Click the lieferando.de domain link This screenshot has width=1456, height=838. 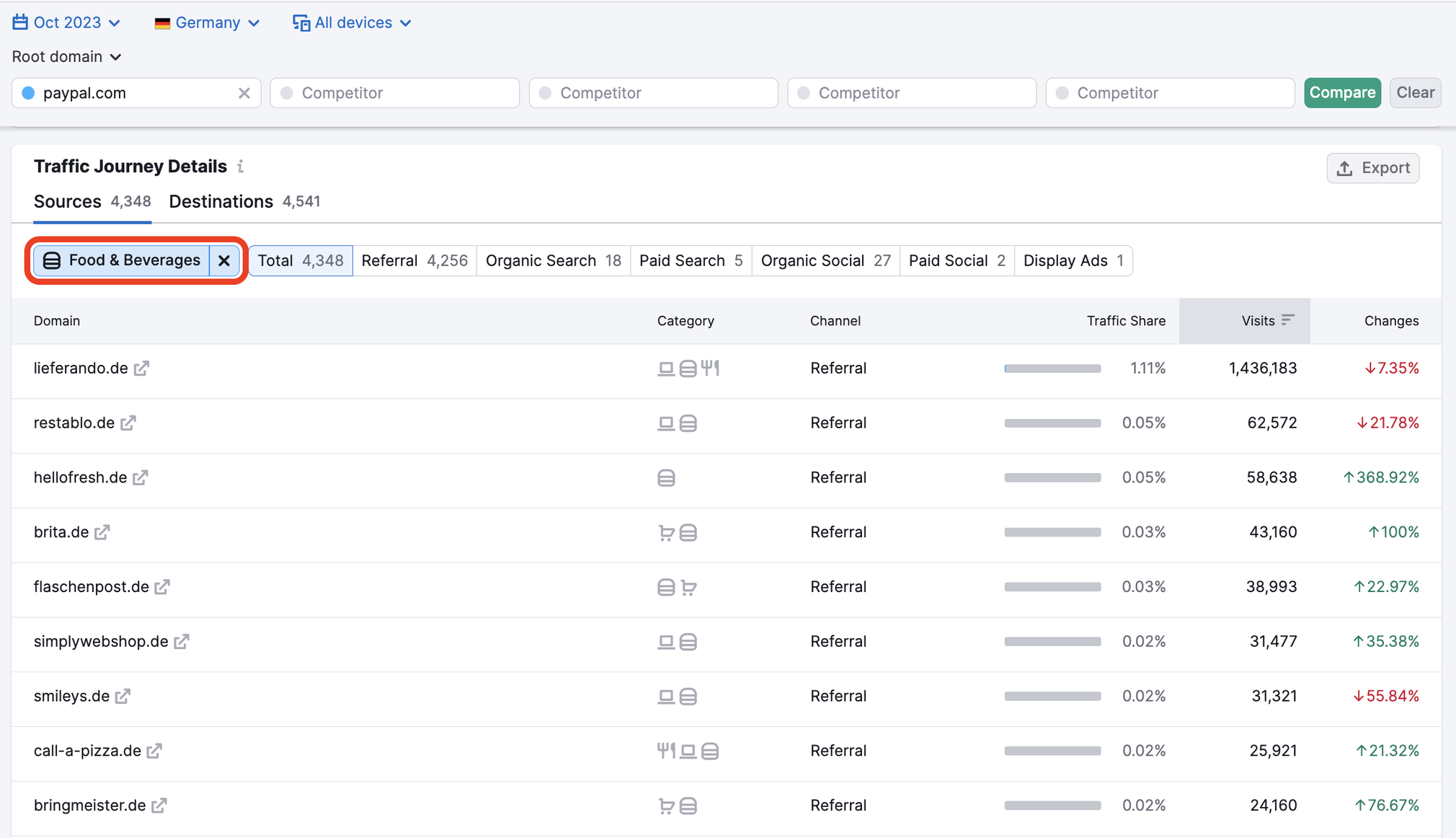click(x=81, y=369)
